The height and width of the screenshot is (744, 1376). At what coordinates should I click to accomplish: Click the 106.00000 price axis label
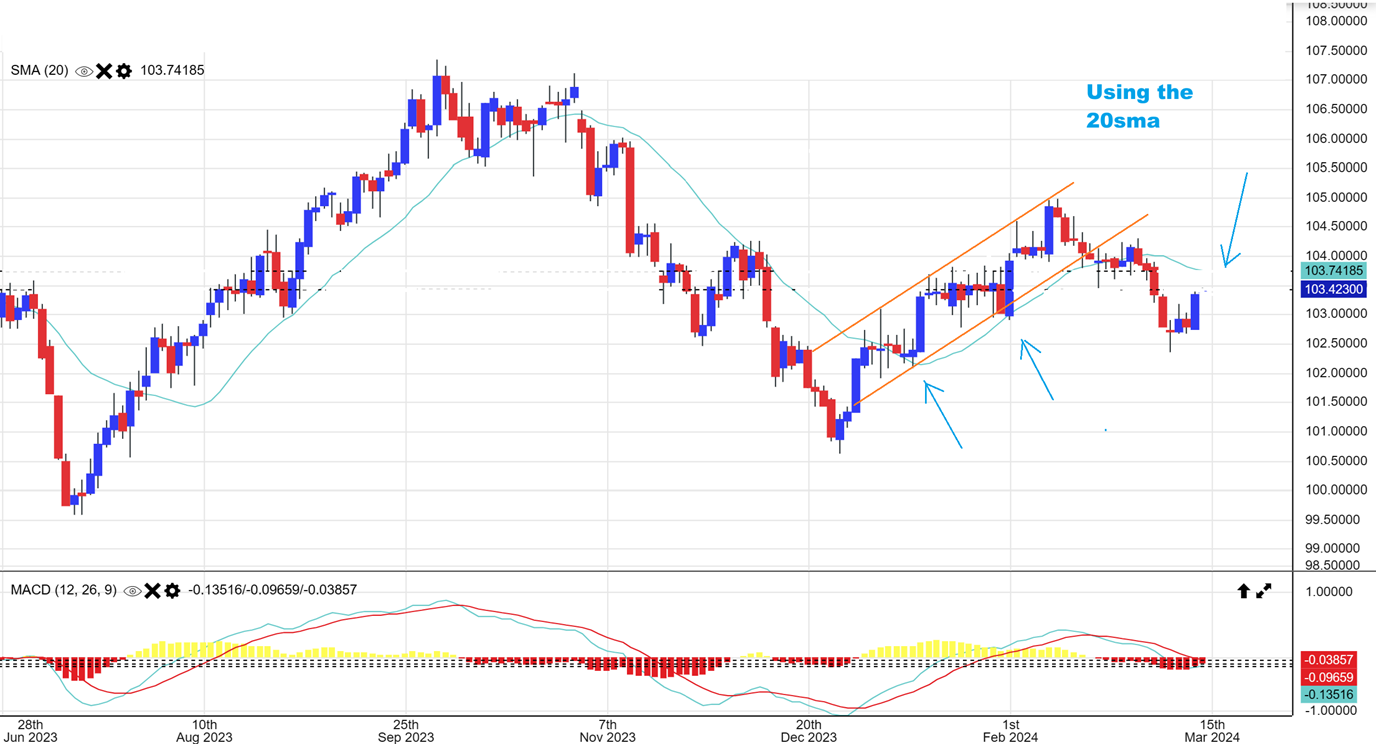pos(1338,138)
